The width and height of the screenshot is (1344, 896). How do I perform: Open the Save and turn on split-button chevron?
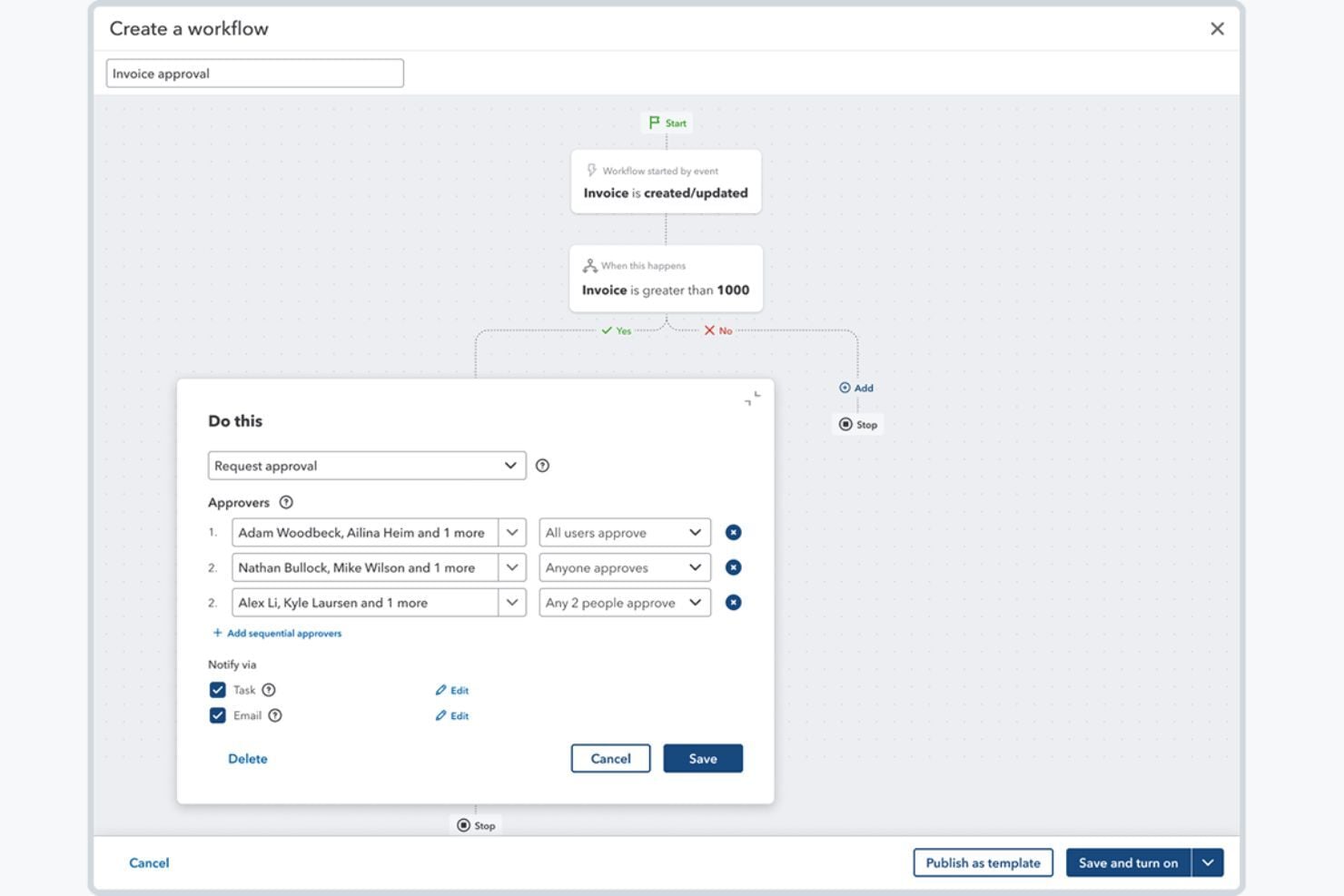(1208, 862)
